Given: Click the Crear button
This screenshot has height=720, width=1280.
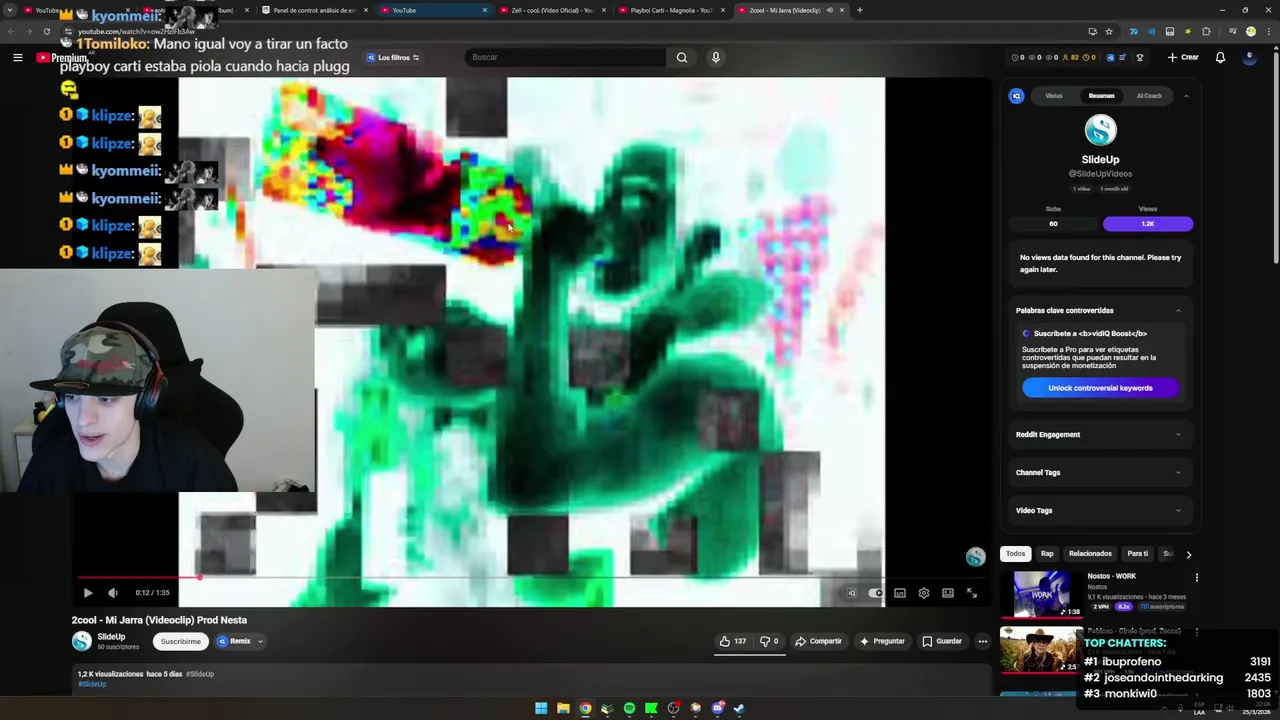Looking at the screenshot, I should pos(1183,57).
